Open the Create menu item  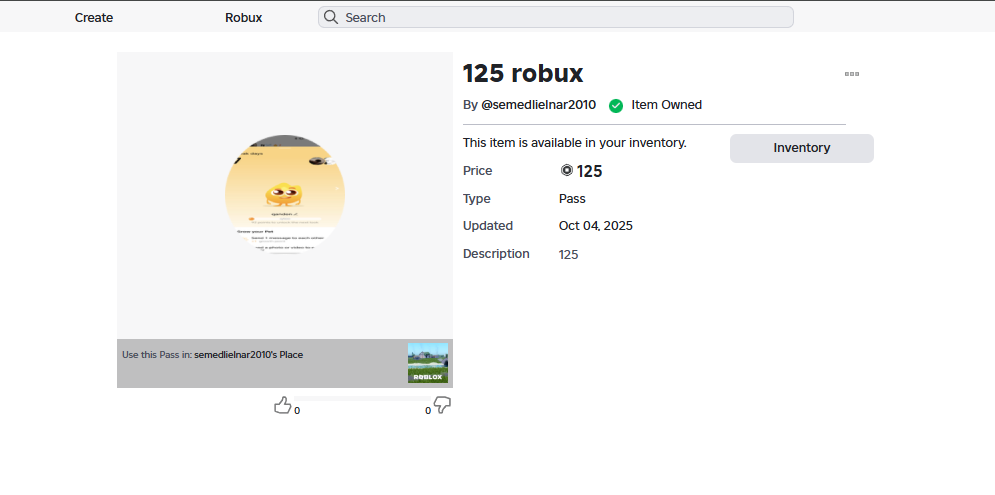click(94, 17)
